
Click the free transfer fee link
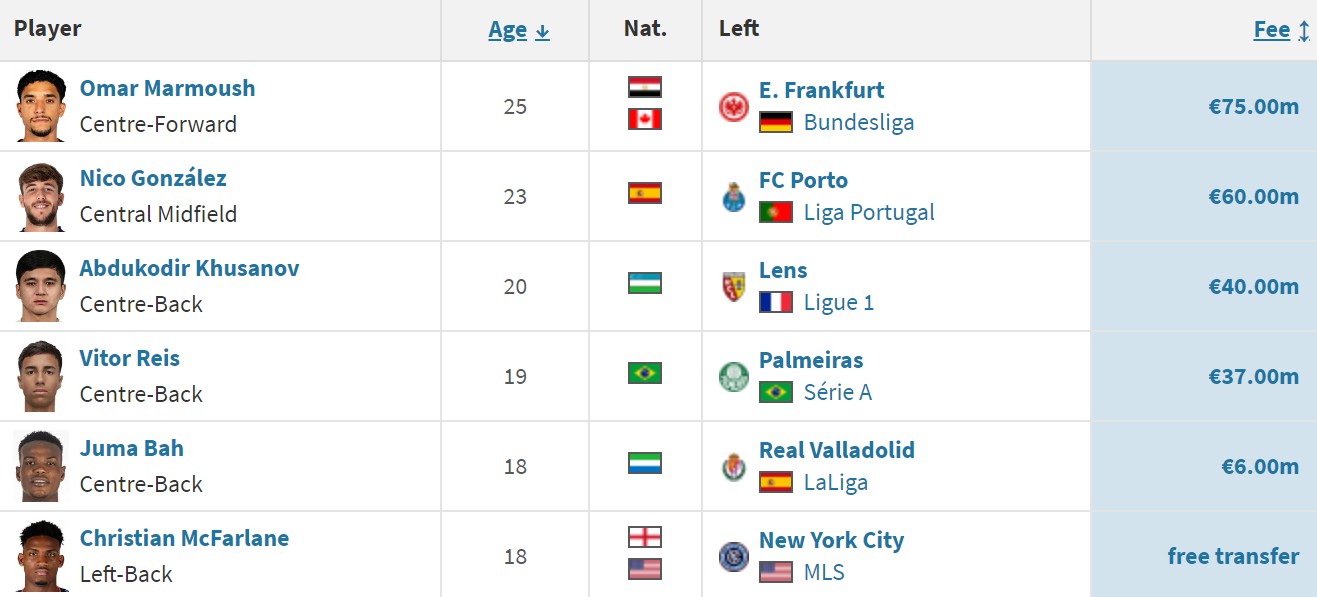click(1233, 557)
